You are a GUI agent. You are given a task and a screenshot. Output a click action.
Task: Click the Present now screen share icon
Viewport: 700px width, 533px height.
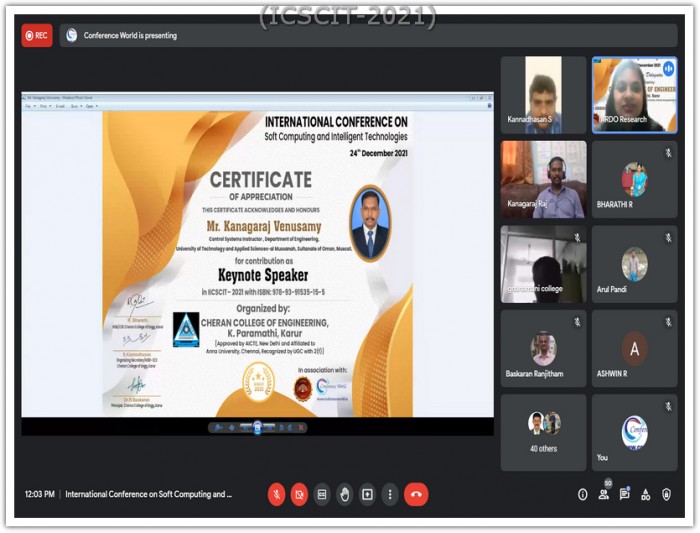(367, 494)
